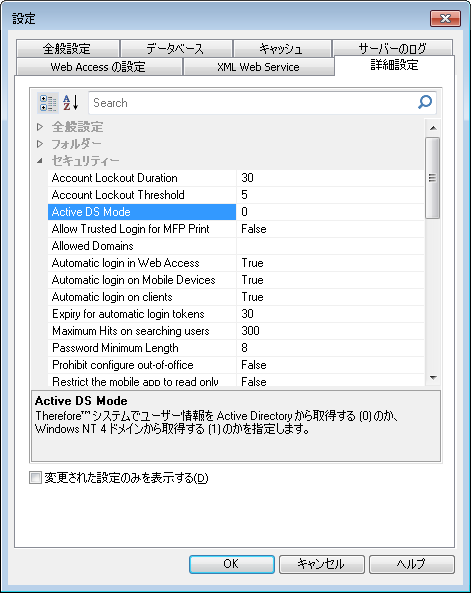Edit the empty Allowed Domains value cell
This screenshot has height=593, width=471.
[x=330, y=246]
